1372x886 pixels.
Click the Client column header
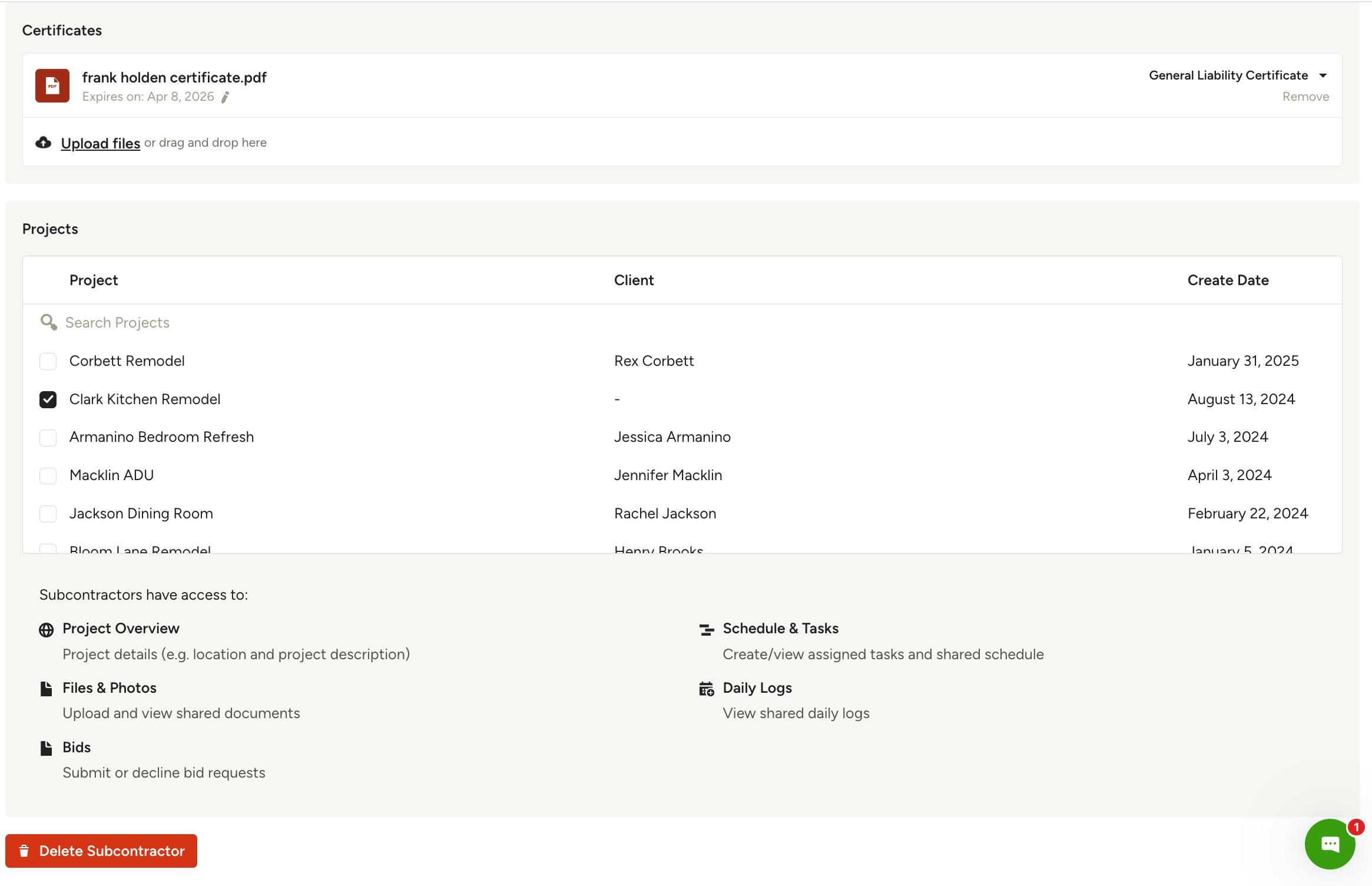pos(634,280)
